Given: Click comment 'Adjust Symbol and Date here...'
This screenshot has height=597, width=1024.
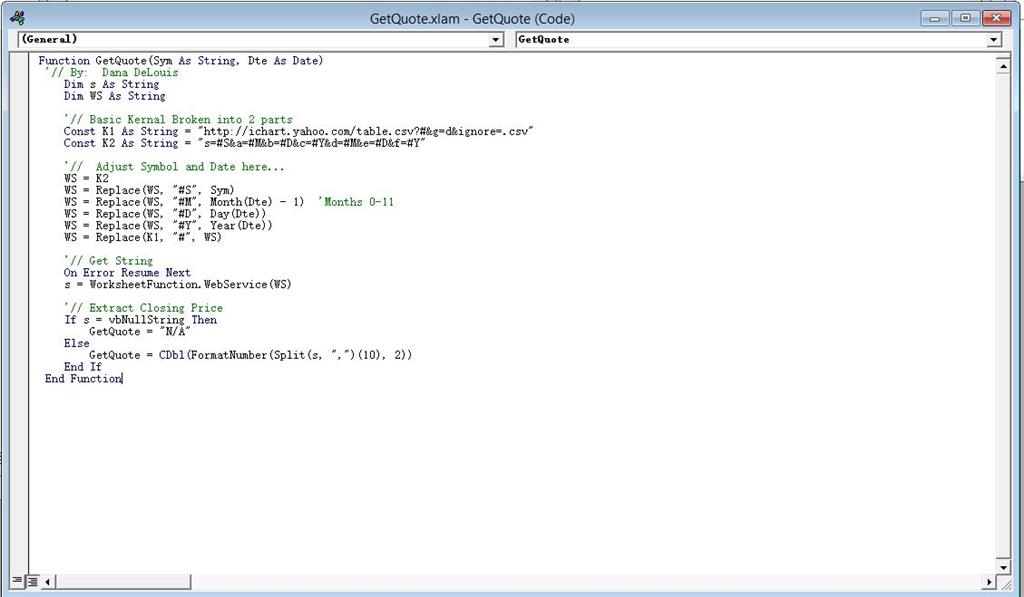Looking at the screenshot, I should click(x=174, y=167).
